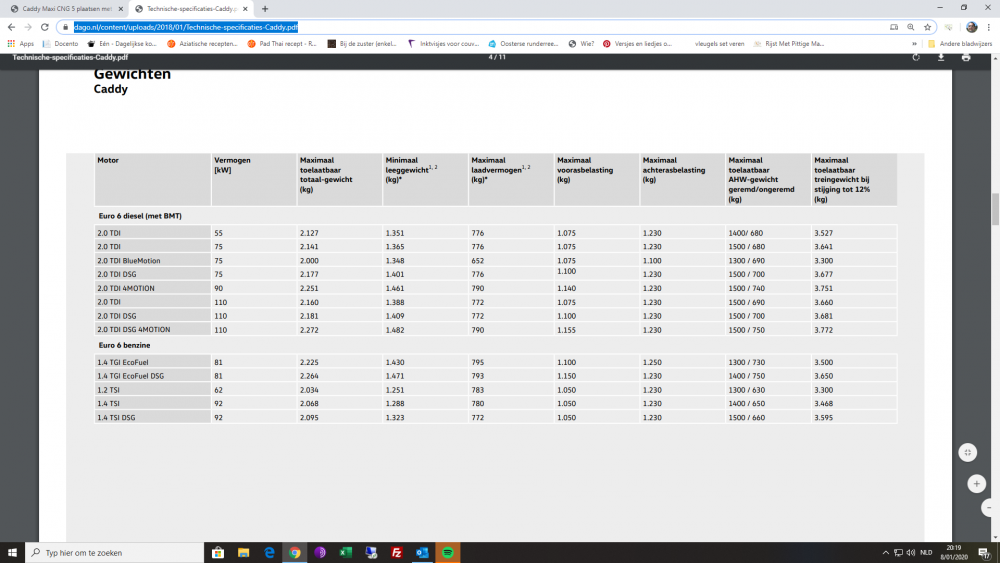
Task: Open notification action center
Action: (985, 553)
